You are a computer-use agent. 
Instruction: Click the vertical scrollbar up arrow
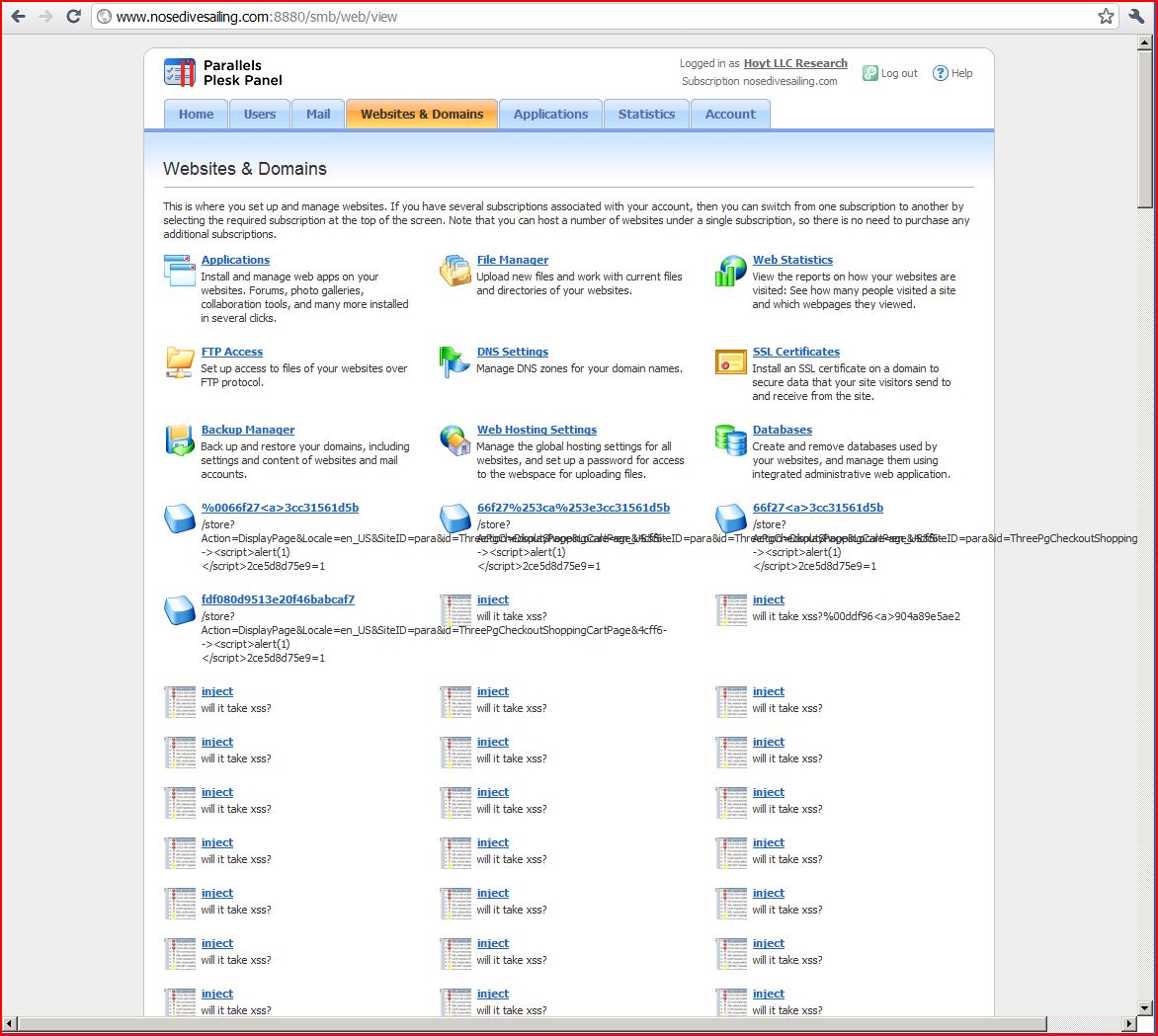click(1144, 42)
